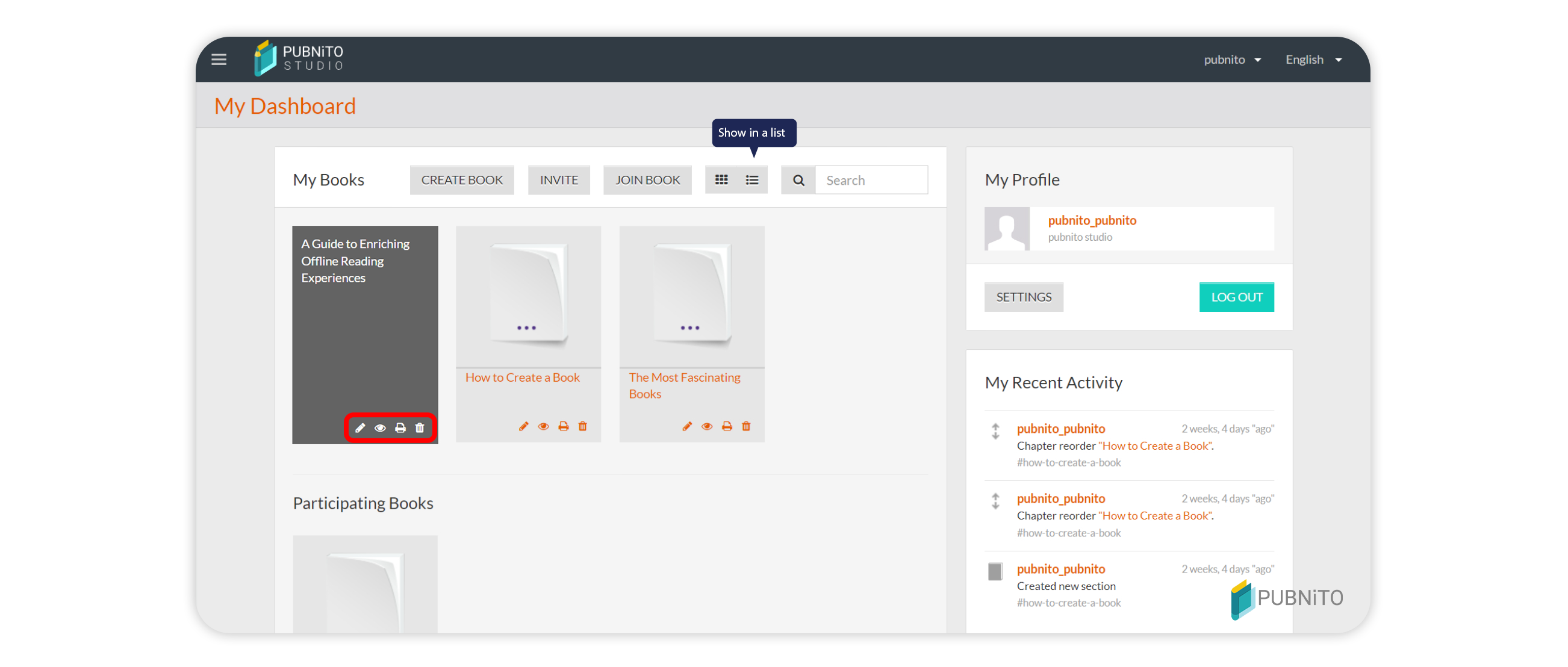Screen dimensions: 1568x667
Task: Switch to list view for My Books
Action: click(x=752, y=180)
